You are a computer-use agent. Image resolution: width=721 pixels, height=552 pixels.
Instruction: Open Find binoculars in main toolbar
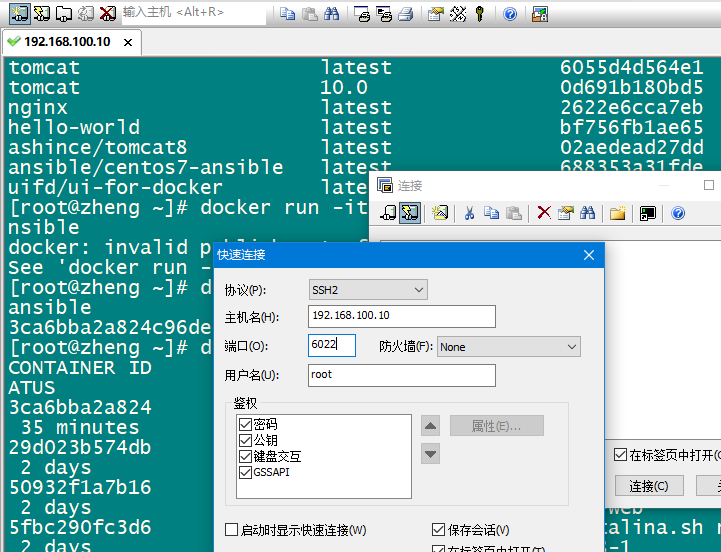coord(332,14)
